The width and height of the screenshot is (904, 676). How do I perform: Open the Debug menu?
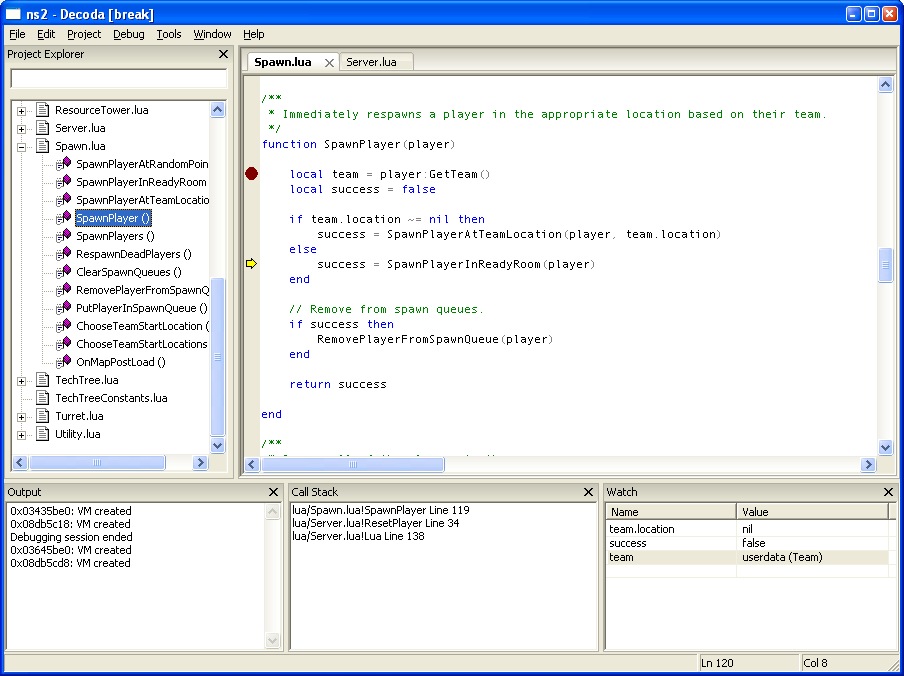[128, 34]
